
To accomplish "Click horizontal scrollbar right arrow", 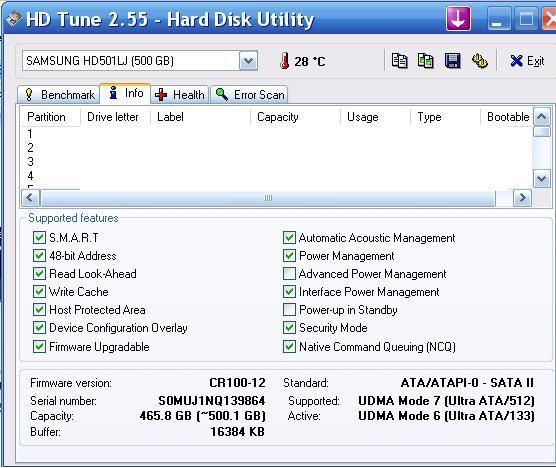I will click(522, 198).
